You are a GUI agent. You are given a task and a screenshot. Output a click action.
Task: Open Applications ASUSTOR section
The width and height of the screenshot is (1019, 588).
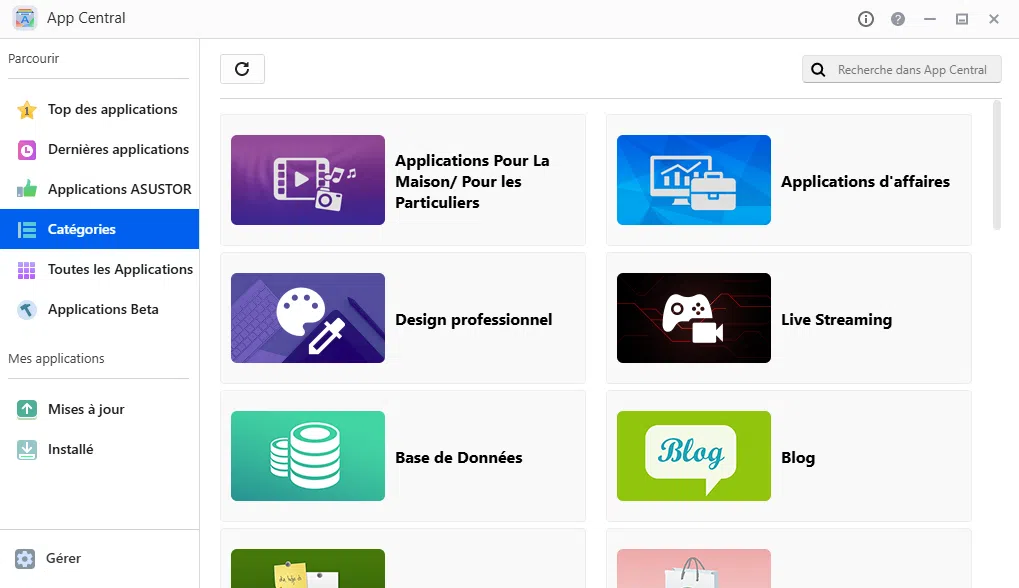(99, 189)
